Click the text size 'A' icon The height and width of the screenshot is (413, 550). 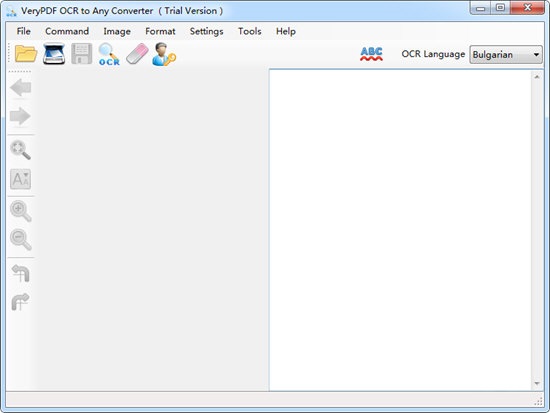click(20, 179)
